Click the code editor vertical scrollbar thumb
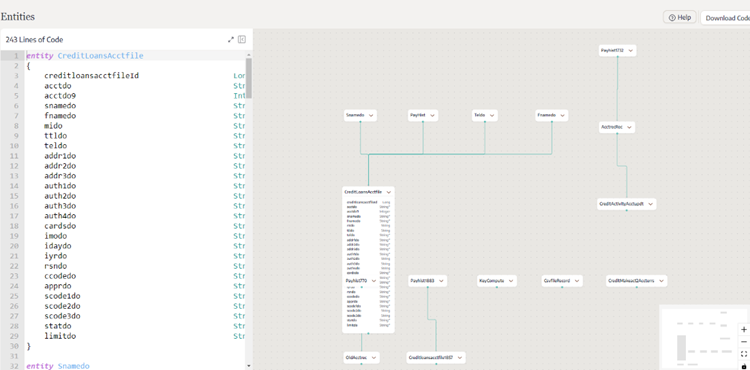This screenshot has height=370, width=750. click(x=249, y=78)
